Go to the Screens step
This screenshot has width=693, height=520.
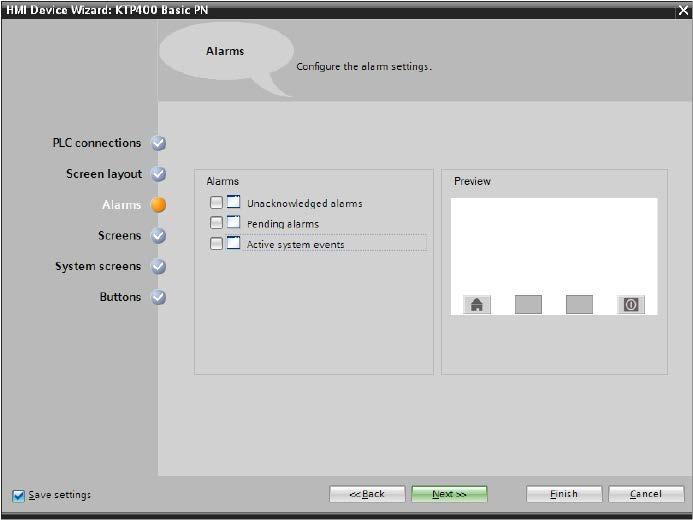[x=119, y=235]
